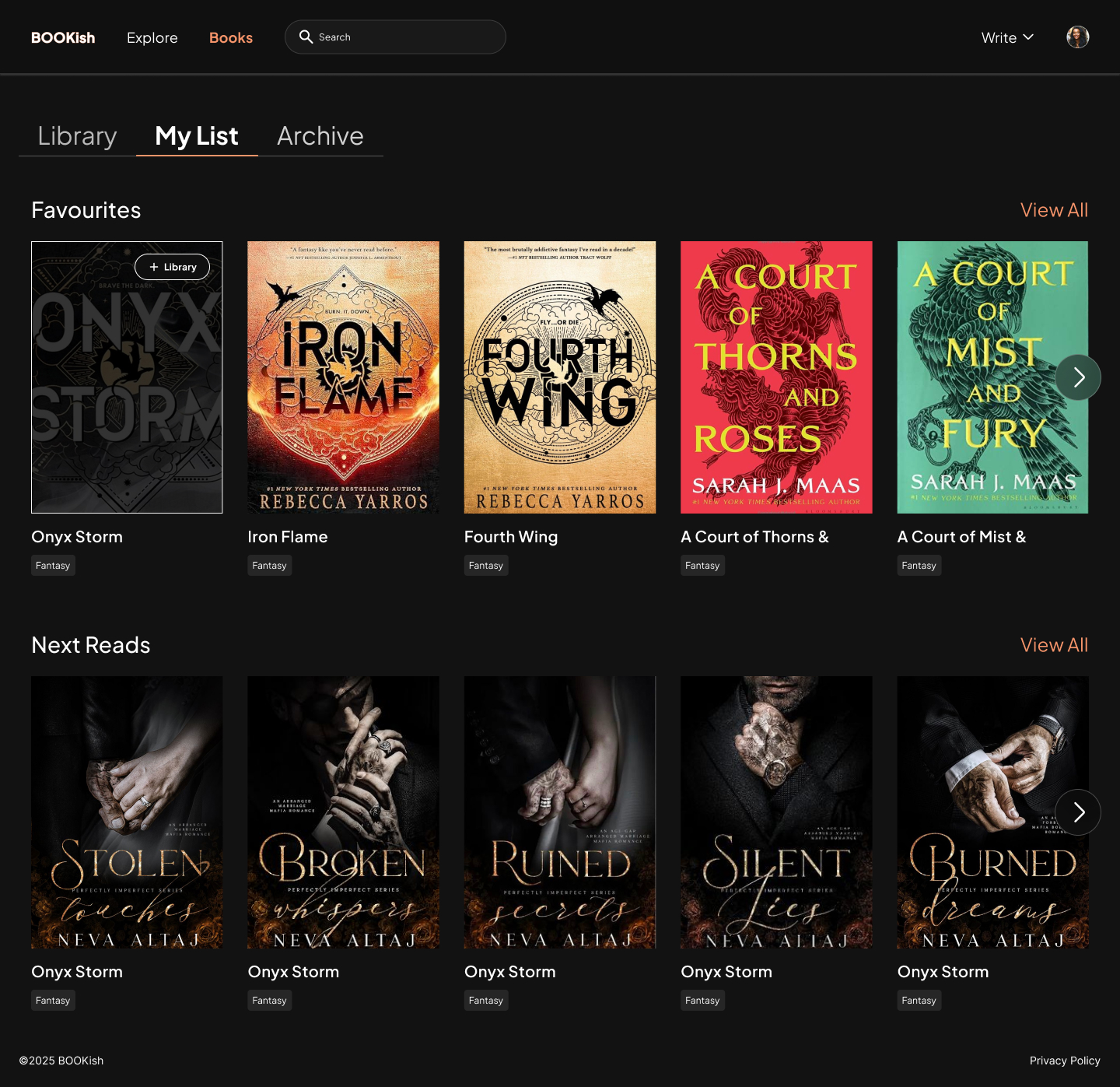Click the Iron Flame title text
1120x1087 pixels.
(288, 537)
